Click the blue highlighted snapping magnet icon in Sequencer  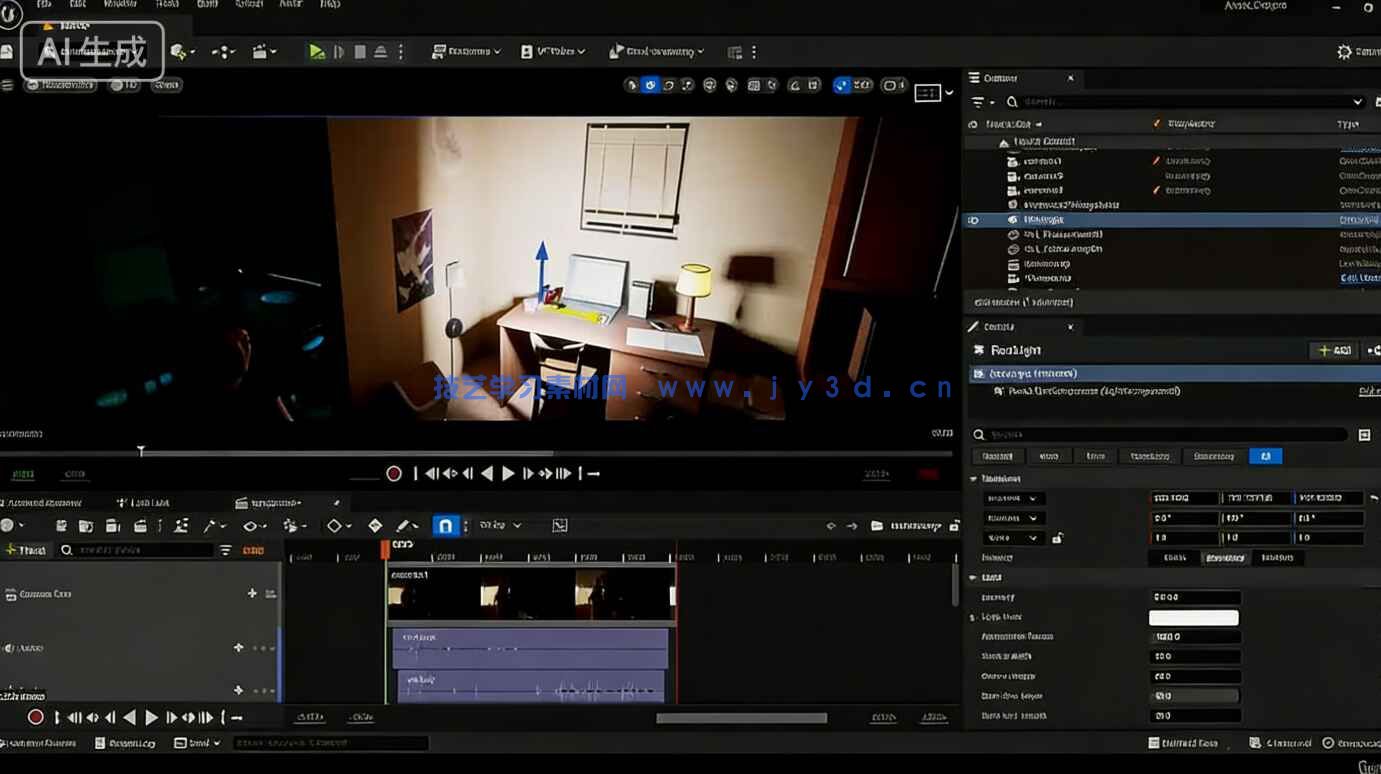coord(445,526)
